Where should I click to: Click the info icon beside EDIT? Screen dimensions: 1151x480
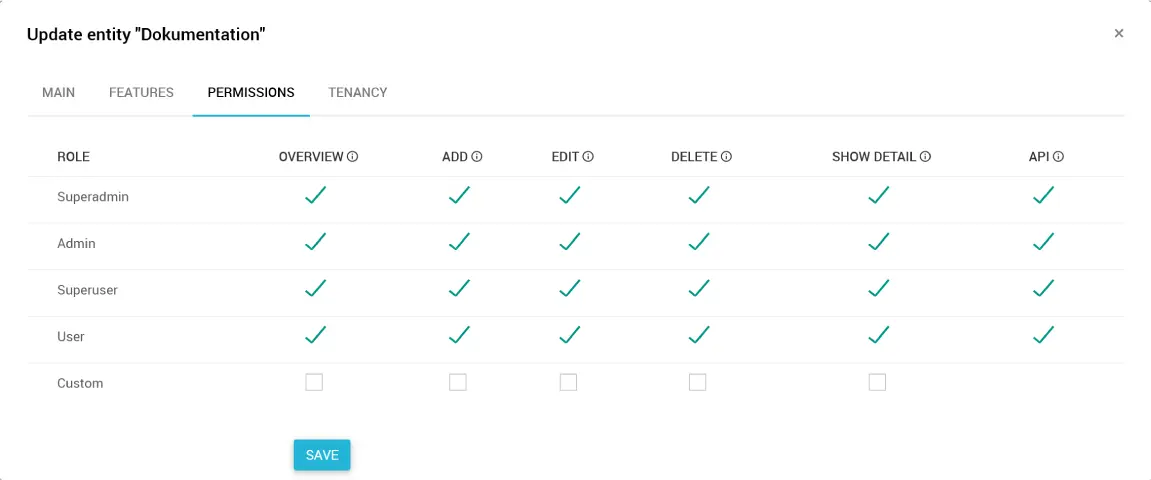tap(588, 157)
